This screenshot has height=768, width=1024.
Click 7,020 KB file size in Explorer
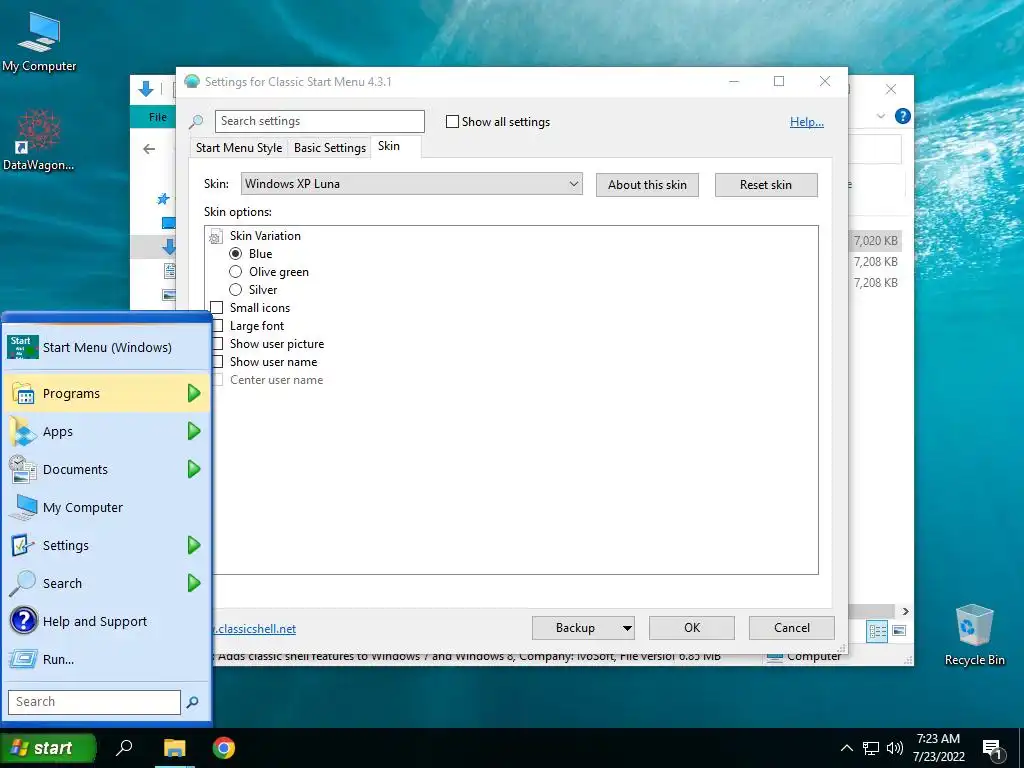[875, 241]
